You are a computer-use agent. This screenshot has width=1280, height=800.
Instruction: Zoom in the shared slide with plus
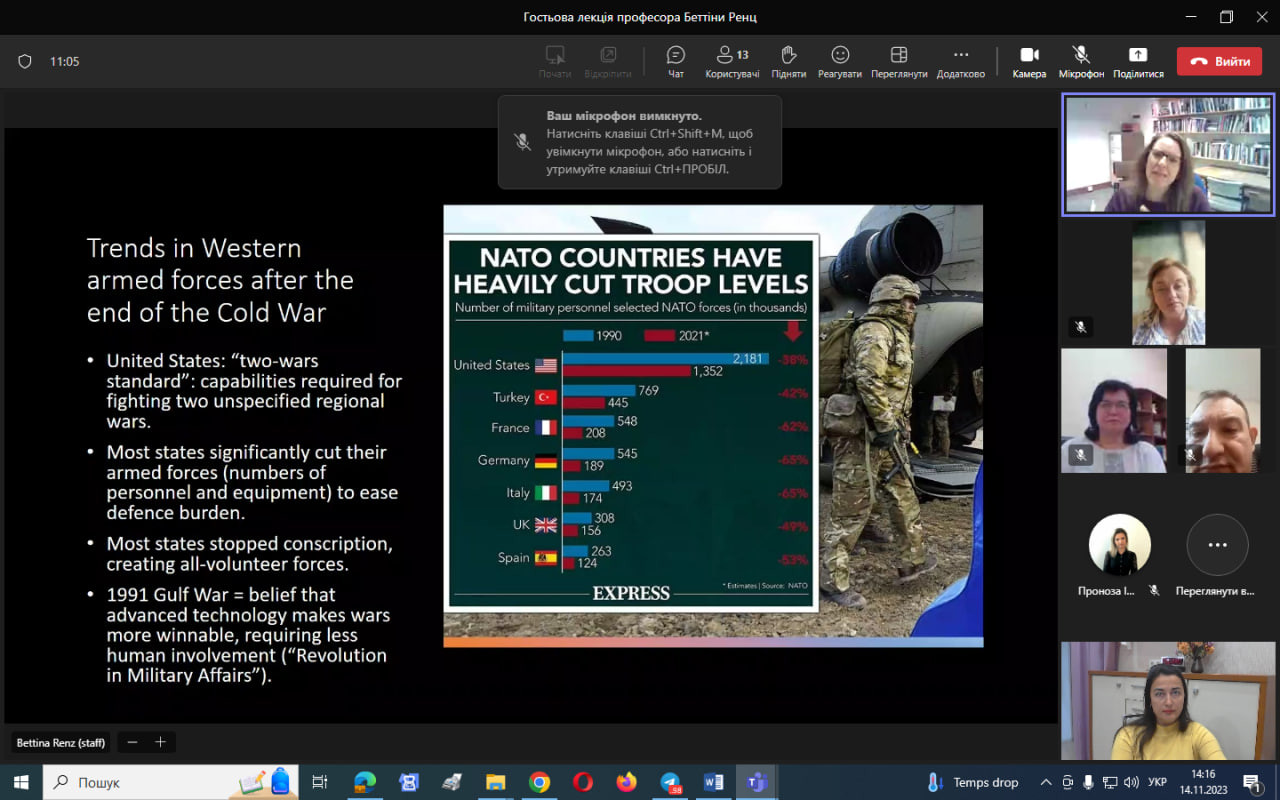(160, 742)
